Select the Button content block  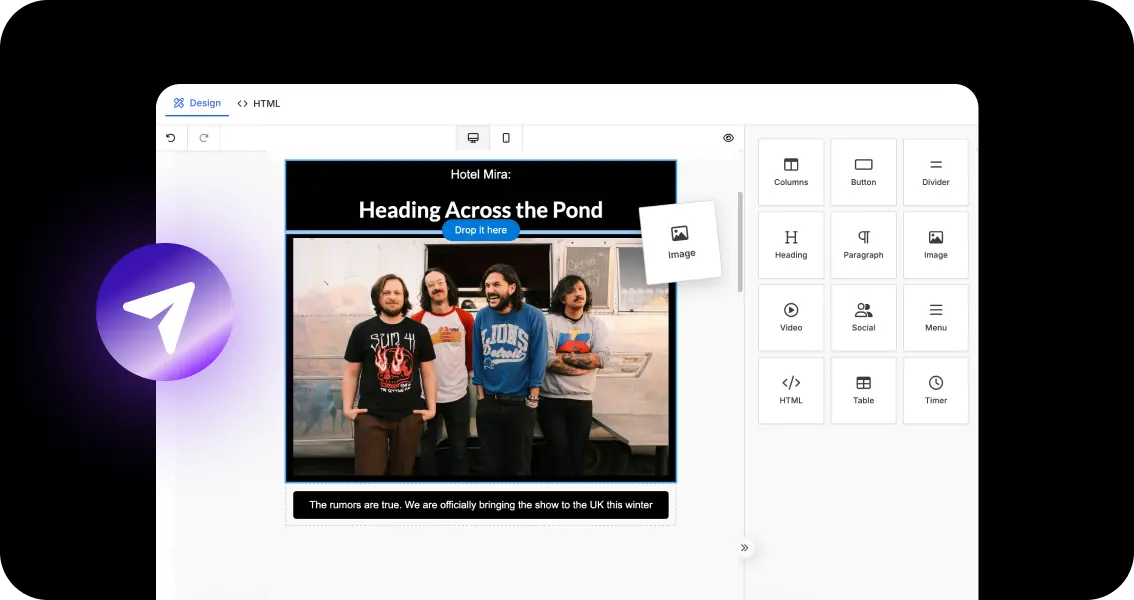coord(863,172)
